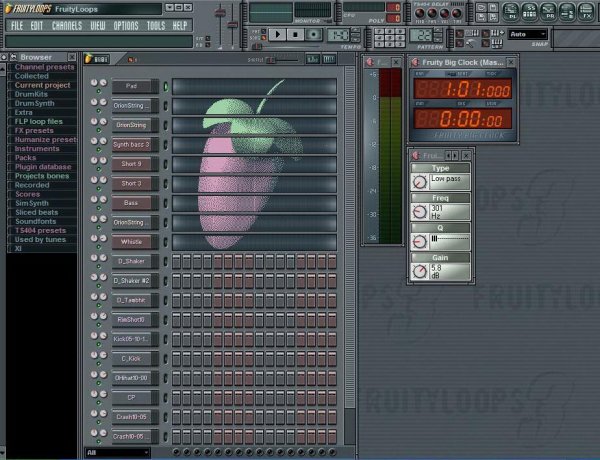Open the Kick05-10-1 channel button
The image size is (600, 460).
[132, 339]
